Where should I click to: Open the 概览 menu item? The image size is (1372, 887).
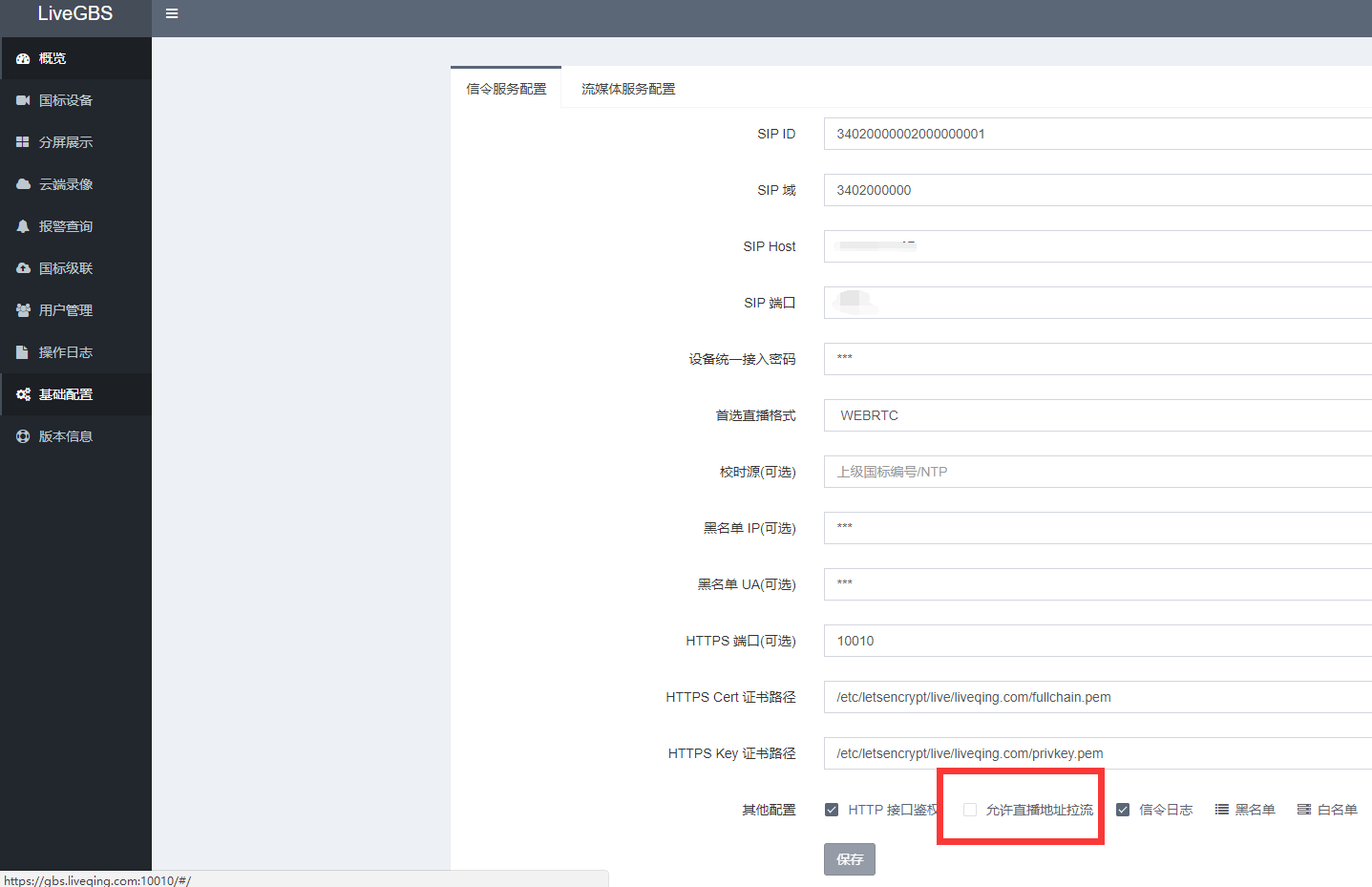(x=75, y=58)
